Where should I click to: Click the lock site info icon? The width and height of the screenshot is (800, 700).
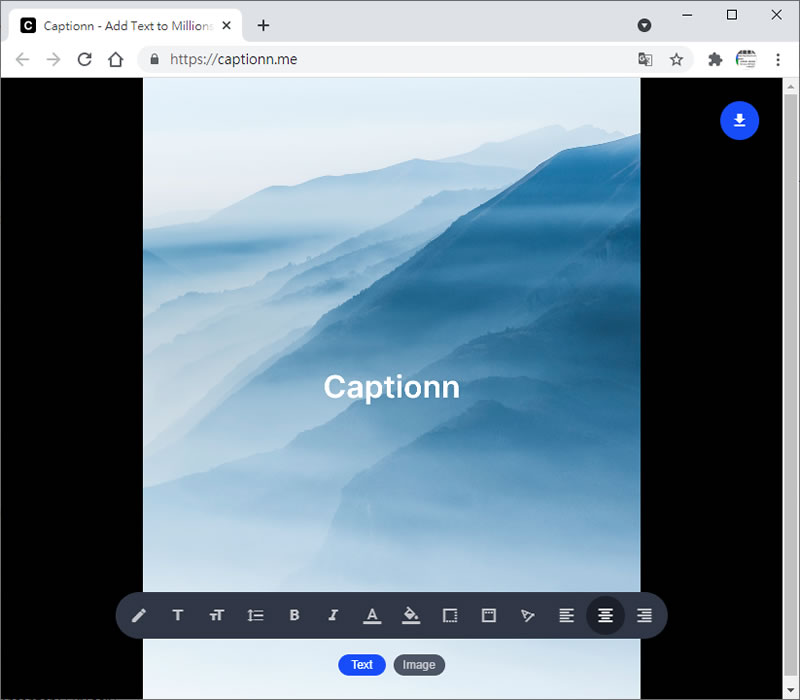pyautogui.click(x=155, y=59)
